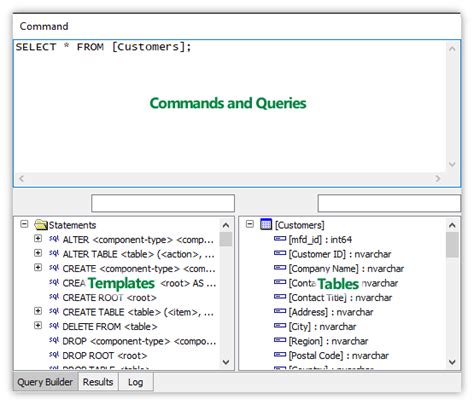
Task: Open the Results tab
Action: pos(98,382)
